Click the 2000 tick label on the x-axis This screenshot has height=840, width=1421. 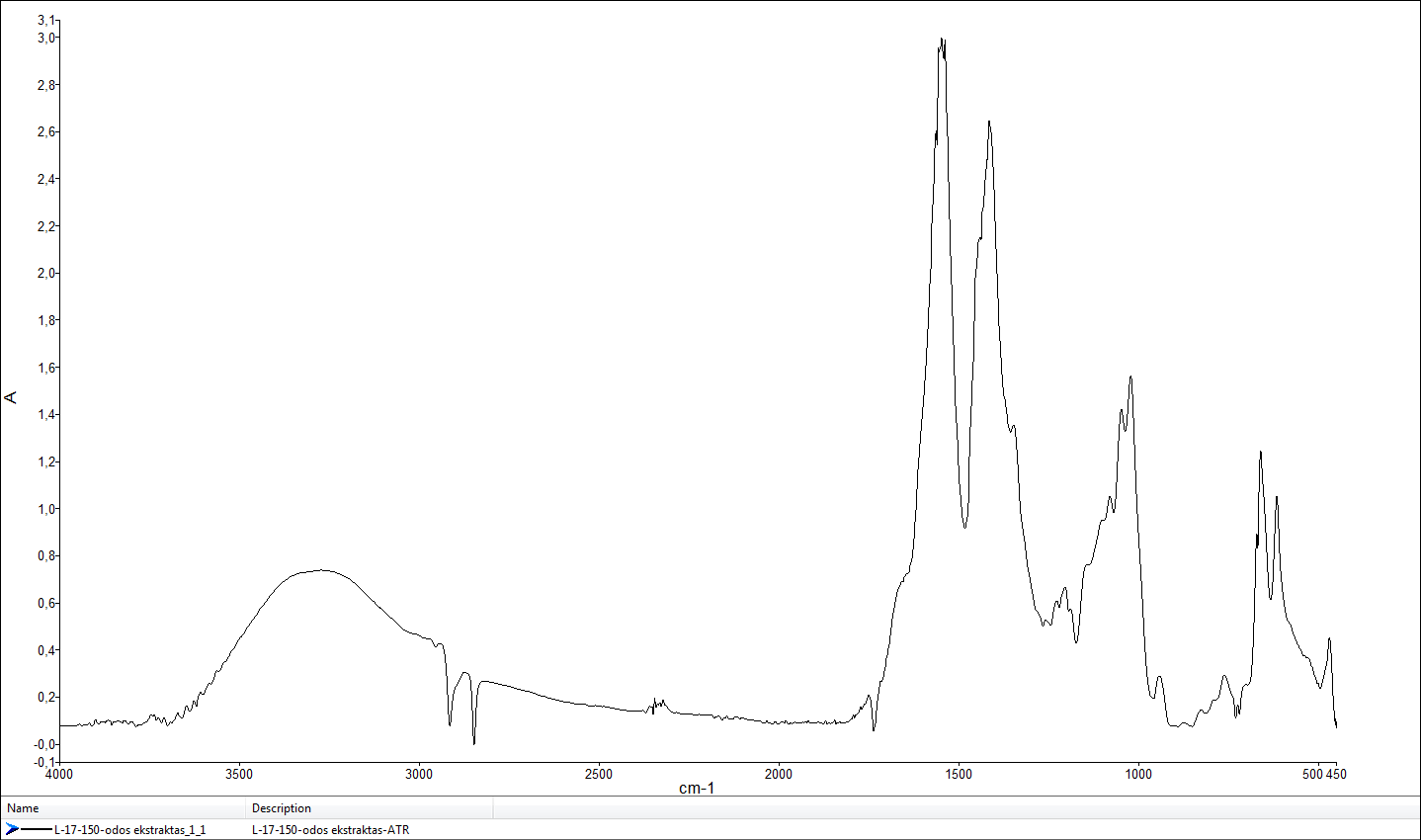pyautogui.click(x=779, y=774)
